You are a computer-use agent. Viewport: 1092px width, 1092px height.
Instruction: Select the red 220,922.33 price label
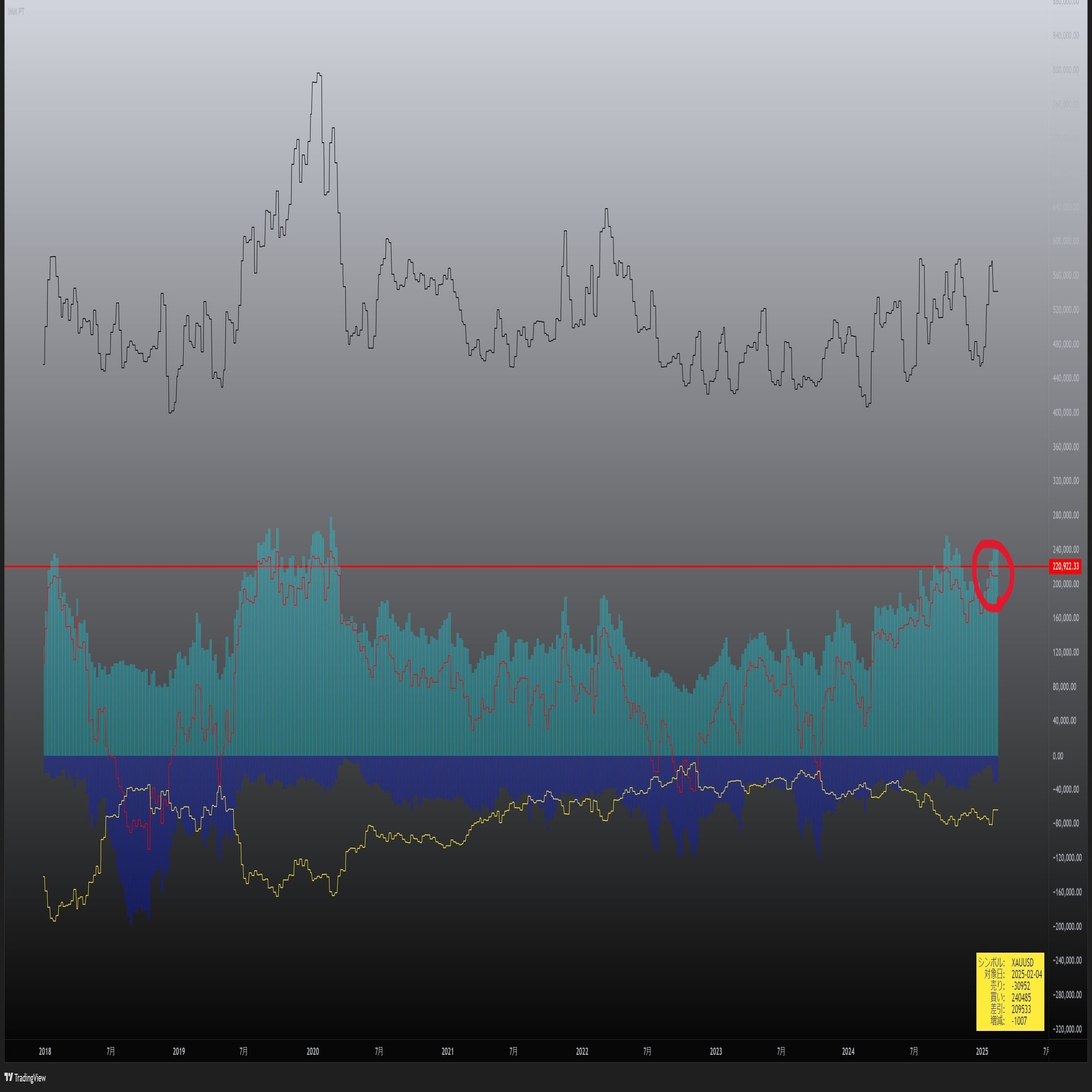tap(1065, 566)
